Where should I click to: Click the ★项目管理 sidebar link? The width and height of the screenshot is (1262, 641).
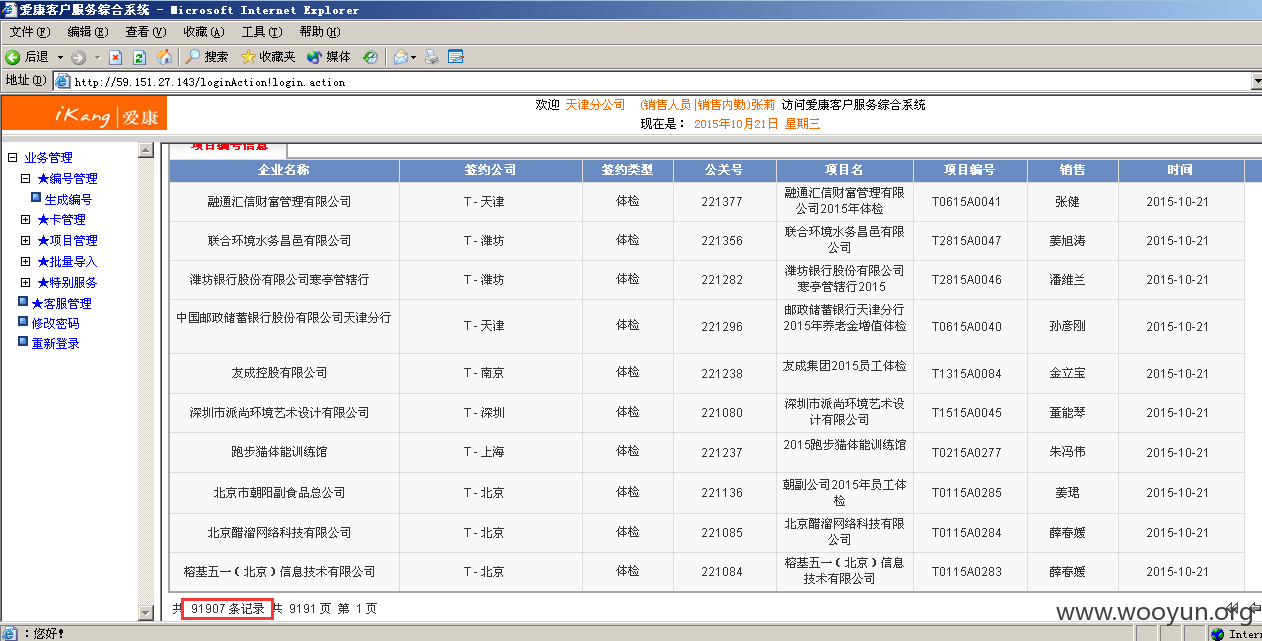click(67, 241)
